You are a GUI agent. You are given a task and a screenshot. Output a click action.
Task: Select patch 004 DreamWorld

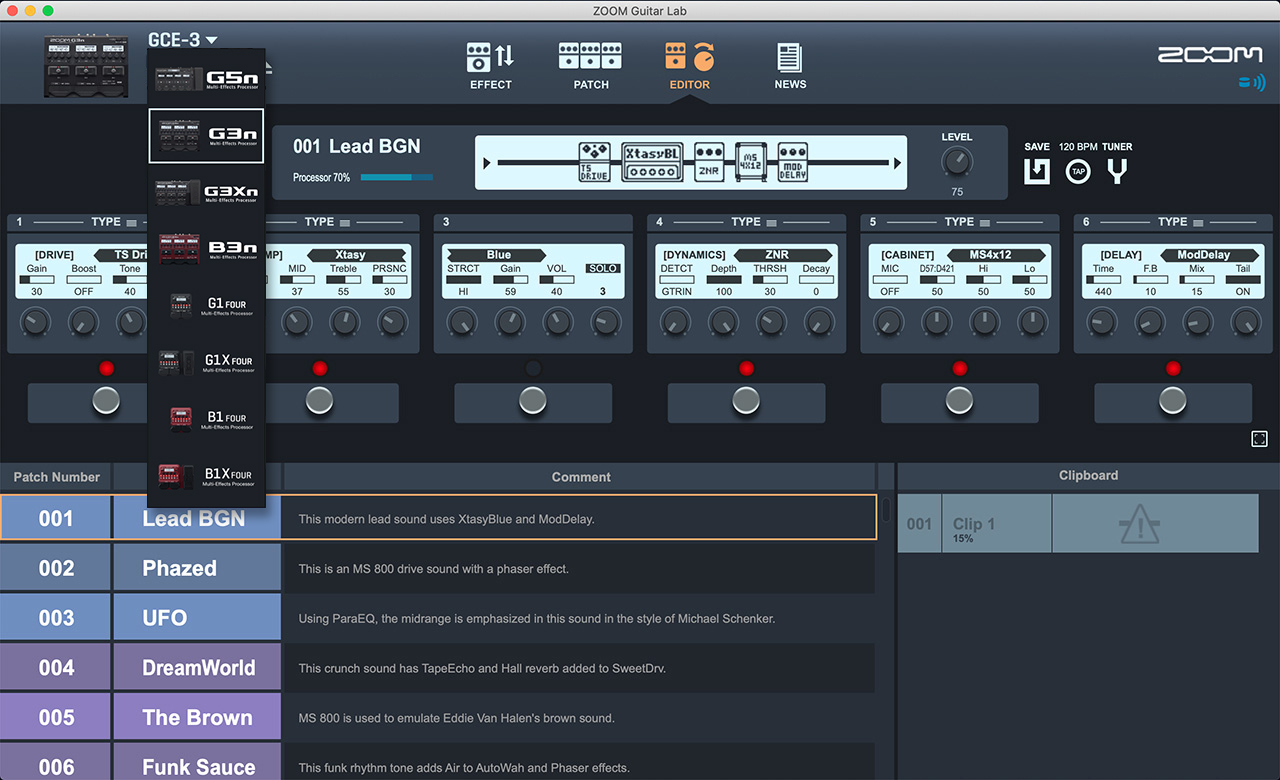click(438, 667)
